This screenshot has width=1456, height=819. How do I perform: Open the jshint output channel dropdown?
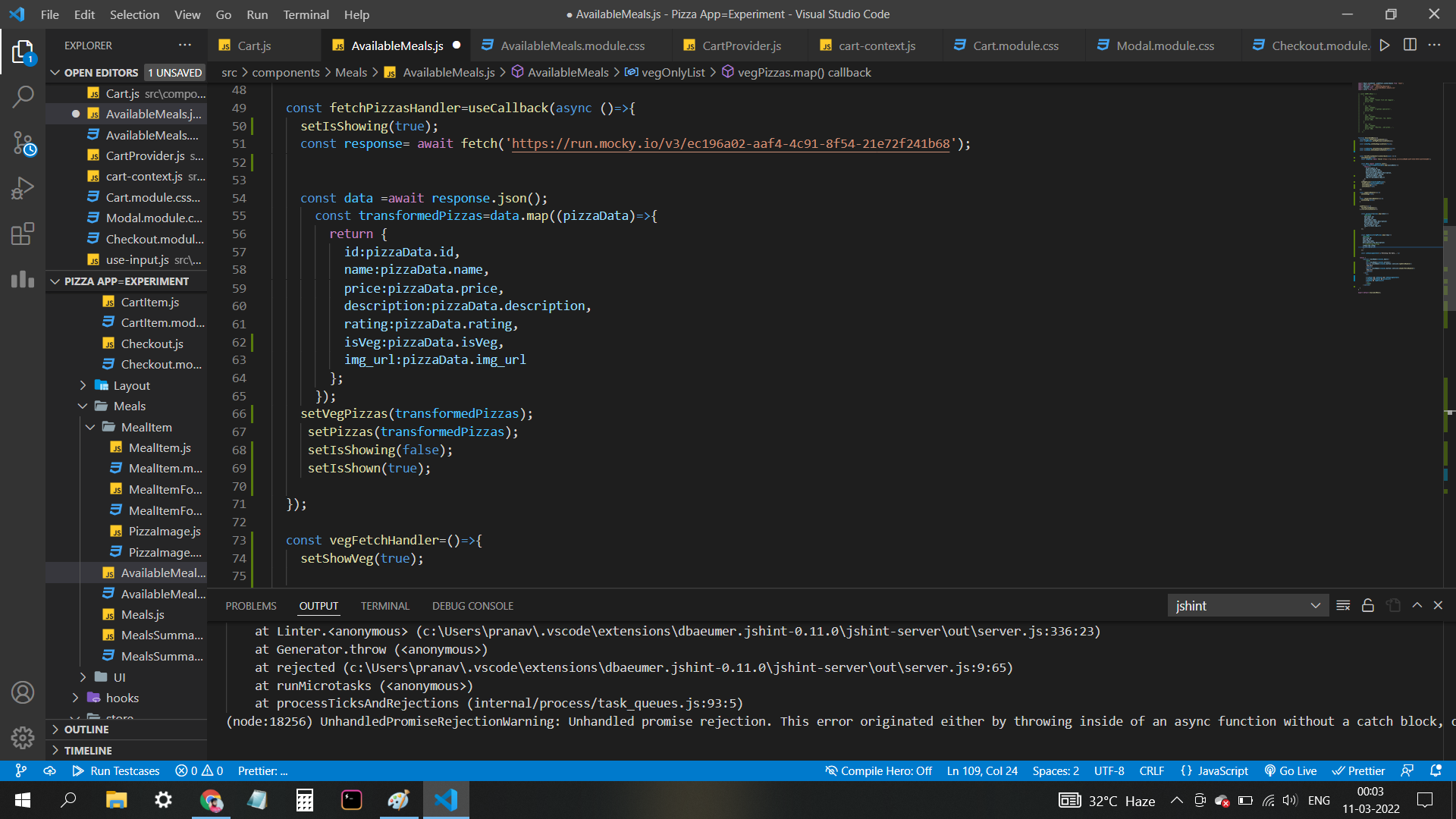[x=1247, y=605]
